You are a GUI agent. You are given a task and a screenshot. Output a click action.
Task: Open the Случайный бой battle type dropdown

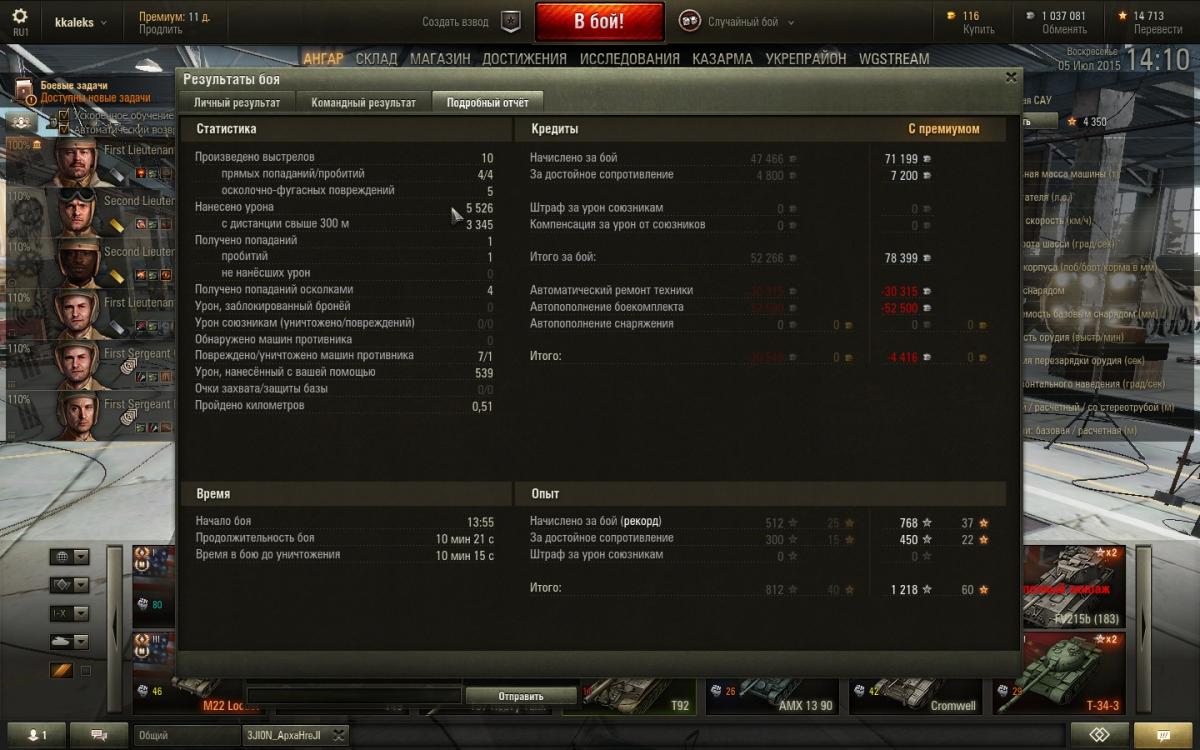(738, 21)
